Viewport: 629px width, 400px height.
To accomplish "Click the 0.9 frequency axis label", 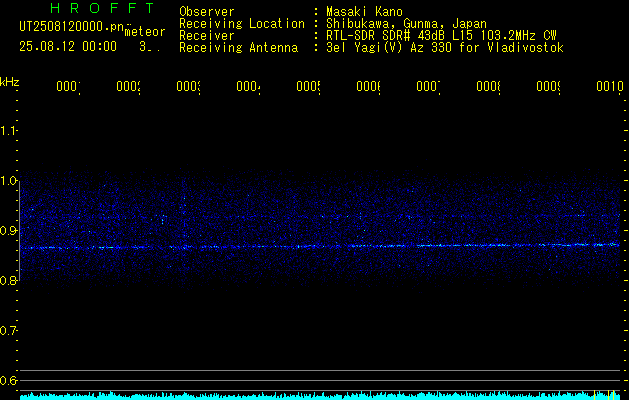I will tap(8, 230).
